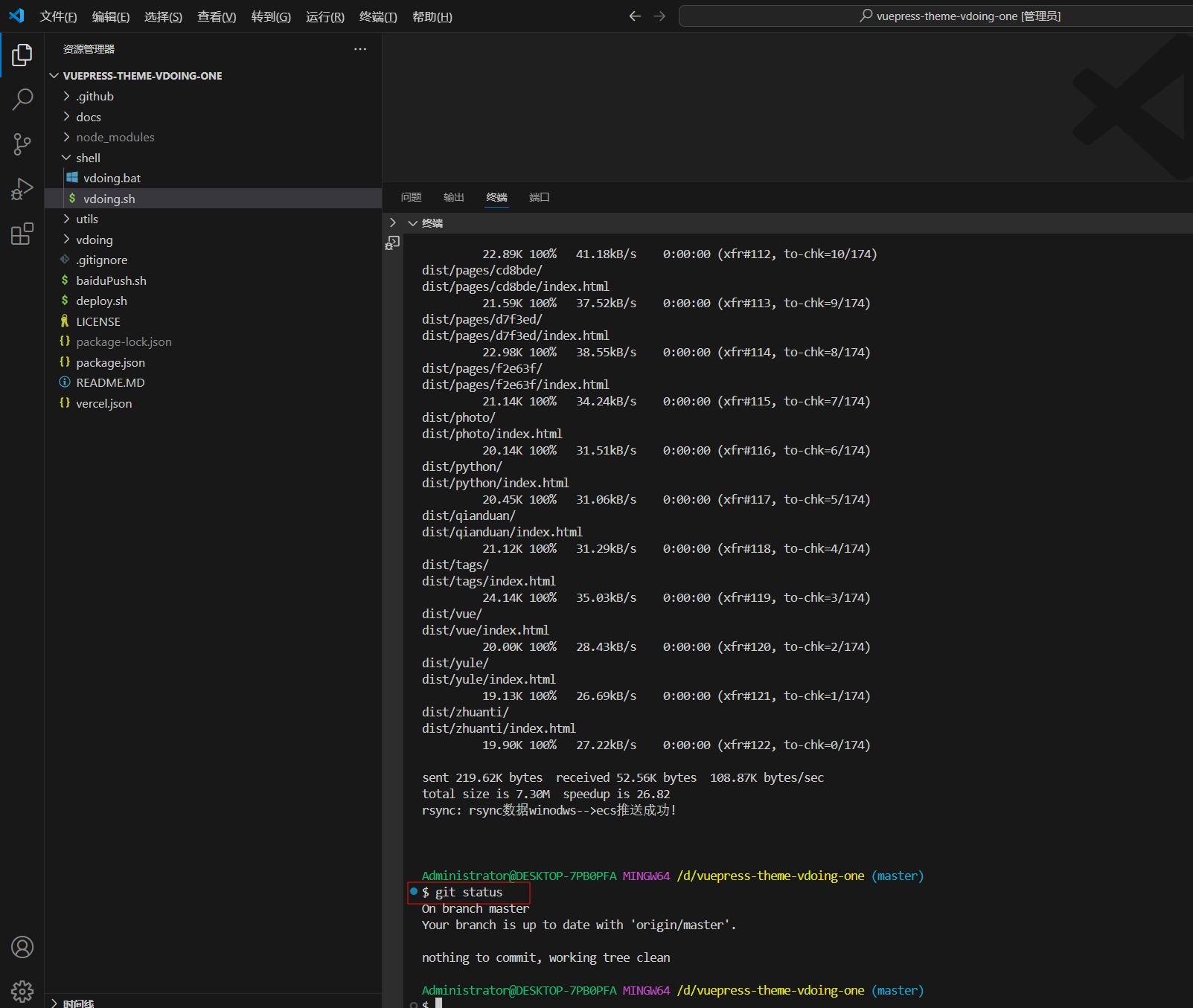Open Run and Debug view
The image size is (1193, 1008).
pos(22,189)
